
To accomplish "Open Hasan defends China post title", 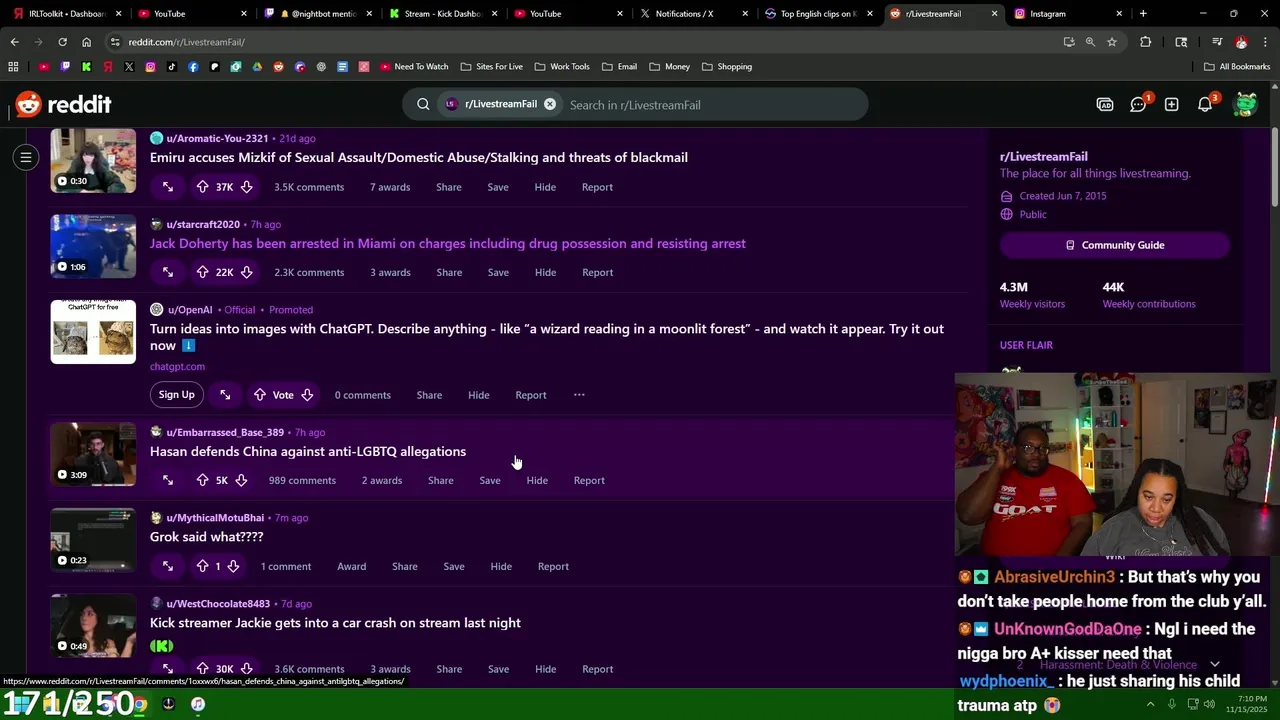I will [308, 451].
